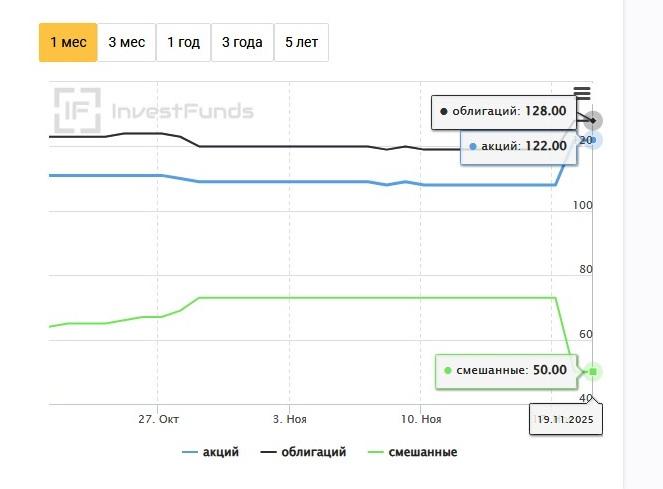Switch to the 3 мес period

(127, 43)
